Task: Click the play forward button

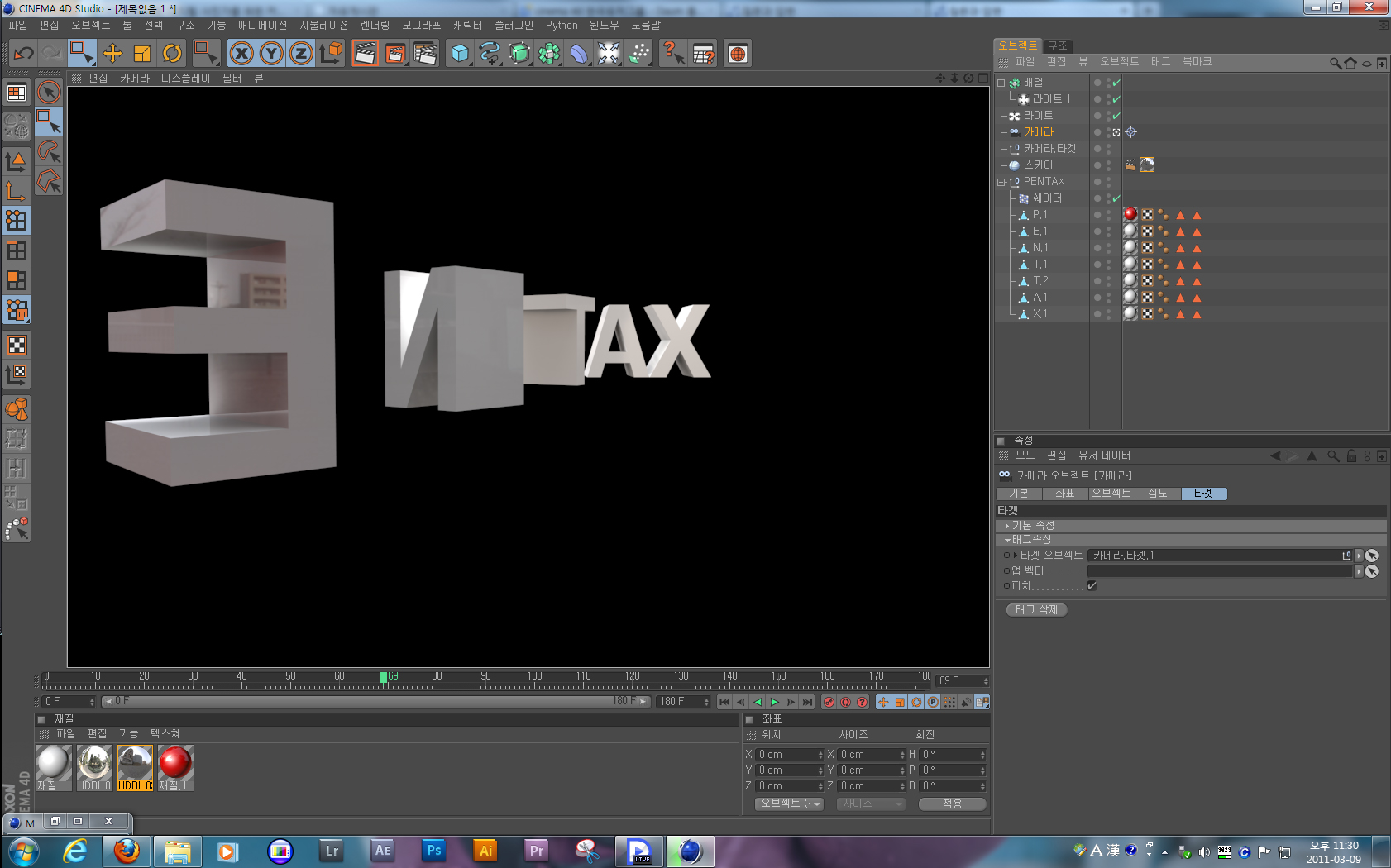Action: pyautogui.click(x=774, y=702)
